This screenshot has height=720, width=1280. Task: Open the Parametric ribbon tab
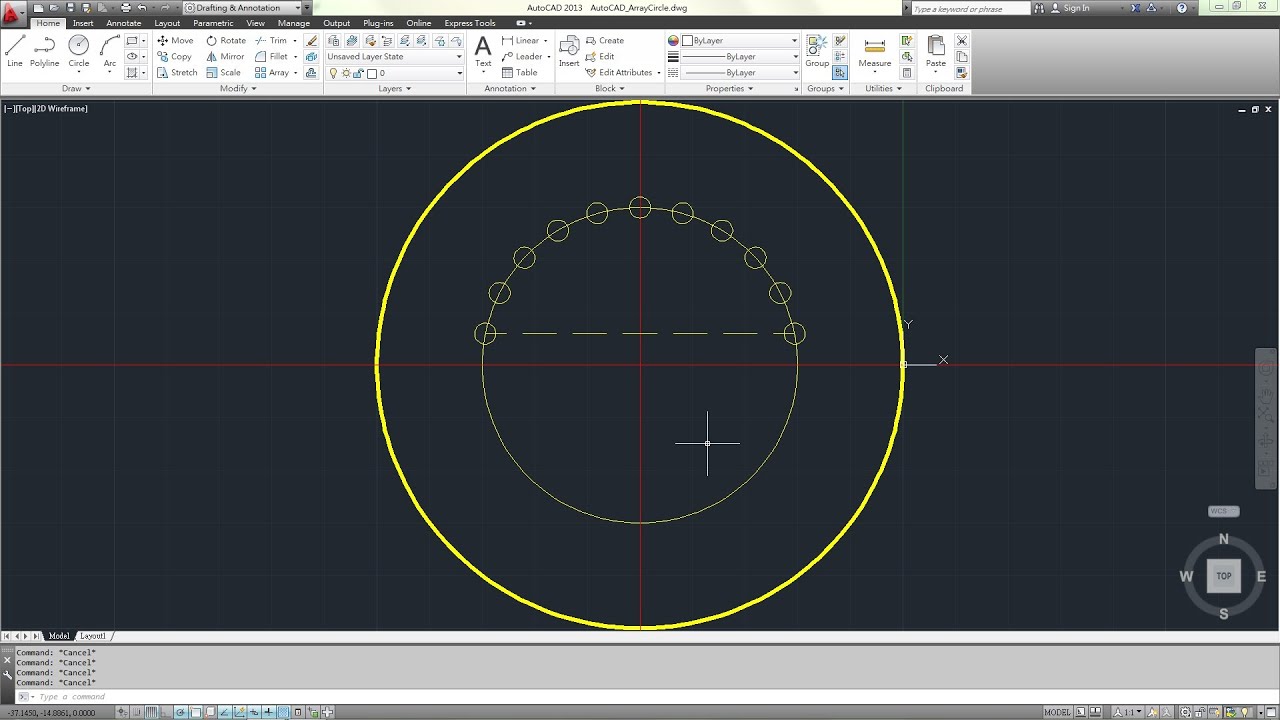213,23
